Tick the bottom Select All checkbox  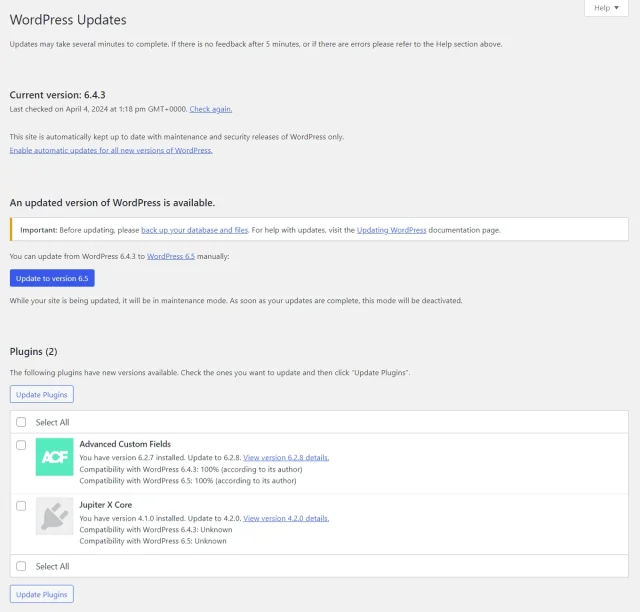click(x=21, y=566)
